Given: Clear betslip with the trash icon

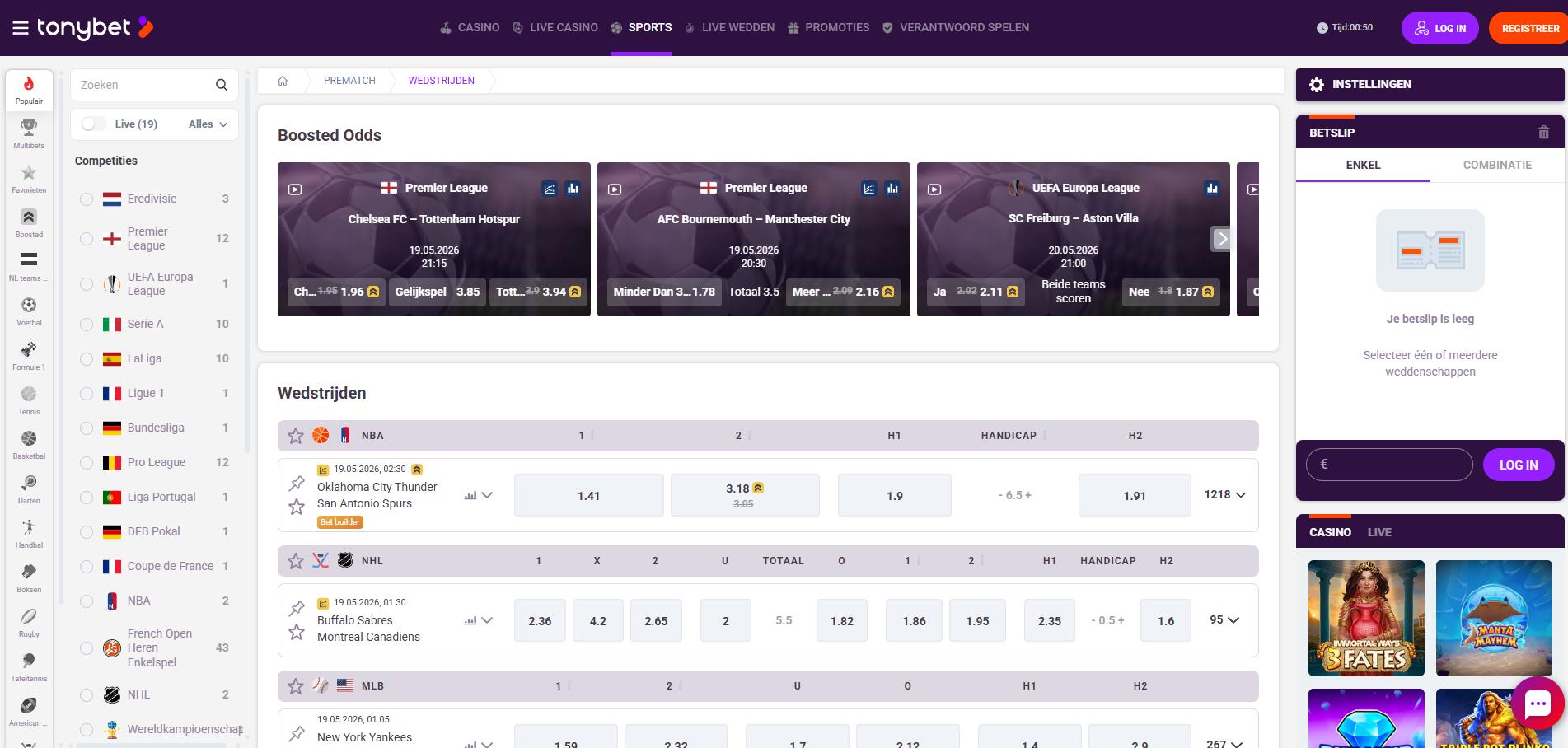Looking at the screenshot, I should [x=1543, y=132].
